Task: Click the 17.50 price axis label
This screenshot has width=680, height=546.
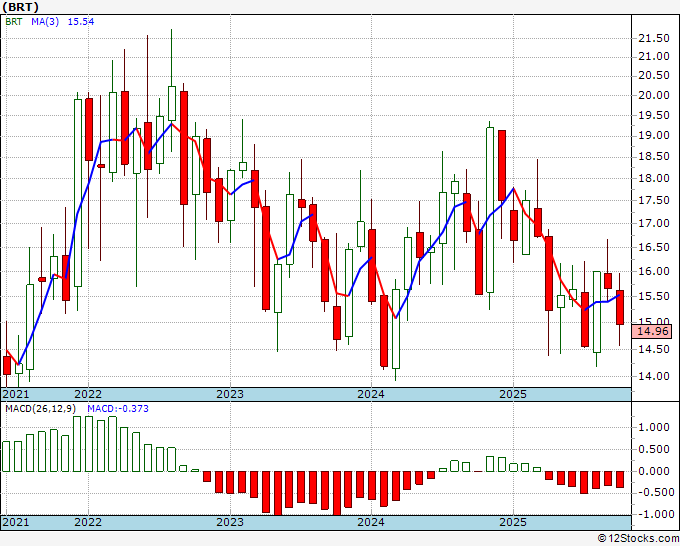Action: coord(654,200)
